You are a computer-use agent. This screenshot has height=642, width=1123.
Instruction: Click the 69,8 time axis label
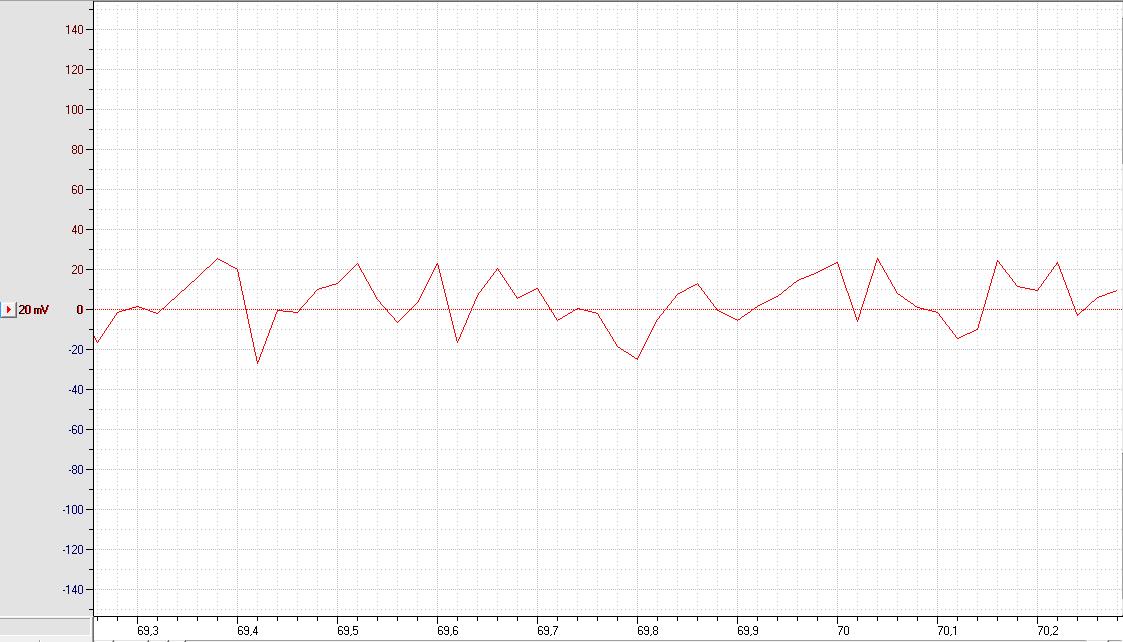click(x=647, y=631)
